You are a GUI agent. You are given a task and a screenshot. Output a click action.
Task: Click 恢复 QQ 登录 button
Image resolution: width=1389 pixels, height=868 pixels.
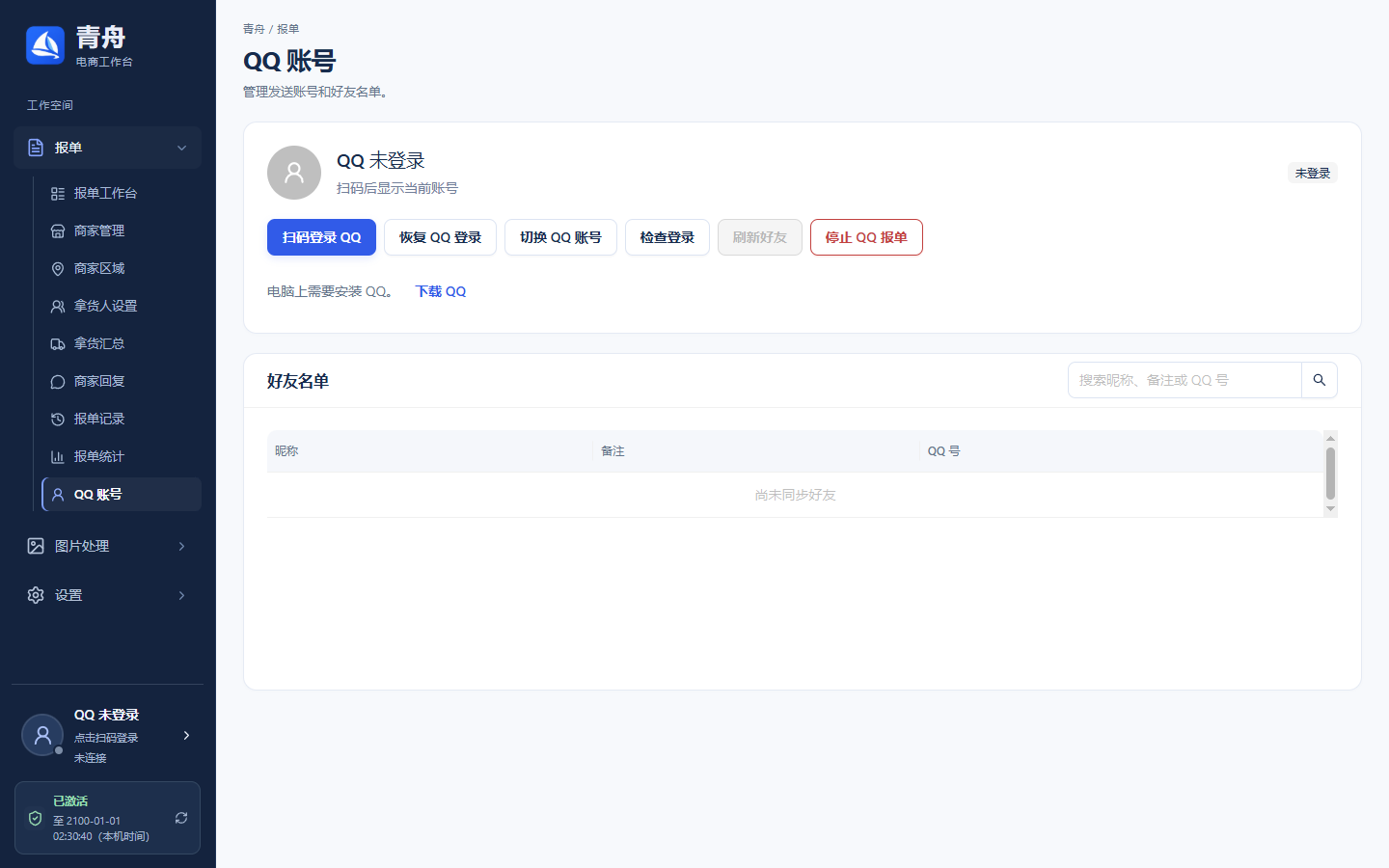point(440,237)
